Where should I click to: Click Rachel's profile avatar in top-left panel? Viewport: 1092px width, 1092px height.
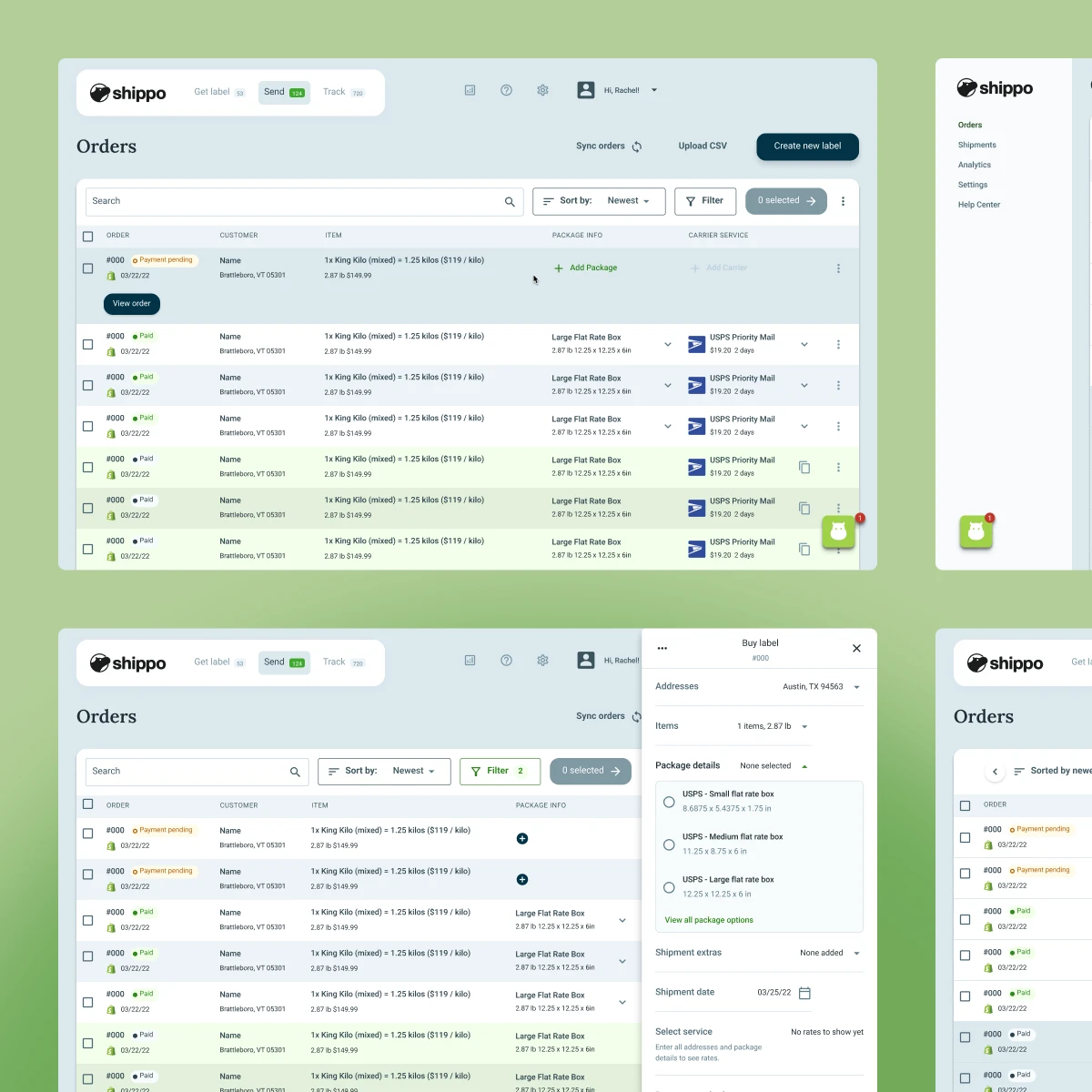tap(586, 90)
